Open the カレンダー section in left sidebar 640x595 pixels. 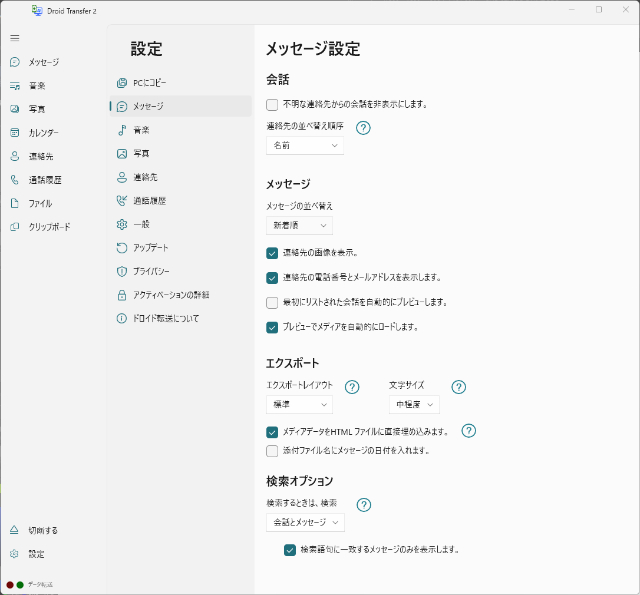[x=43, y=133]
